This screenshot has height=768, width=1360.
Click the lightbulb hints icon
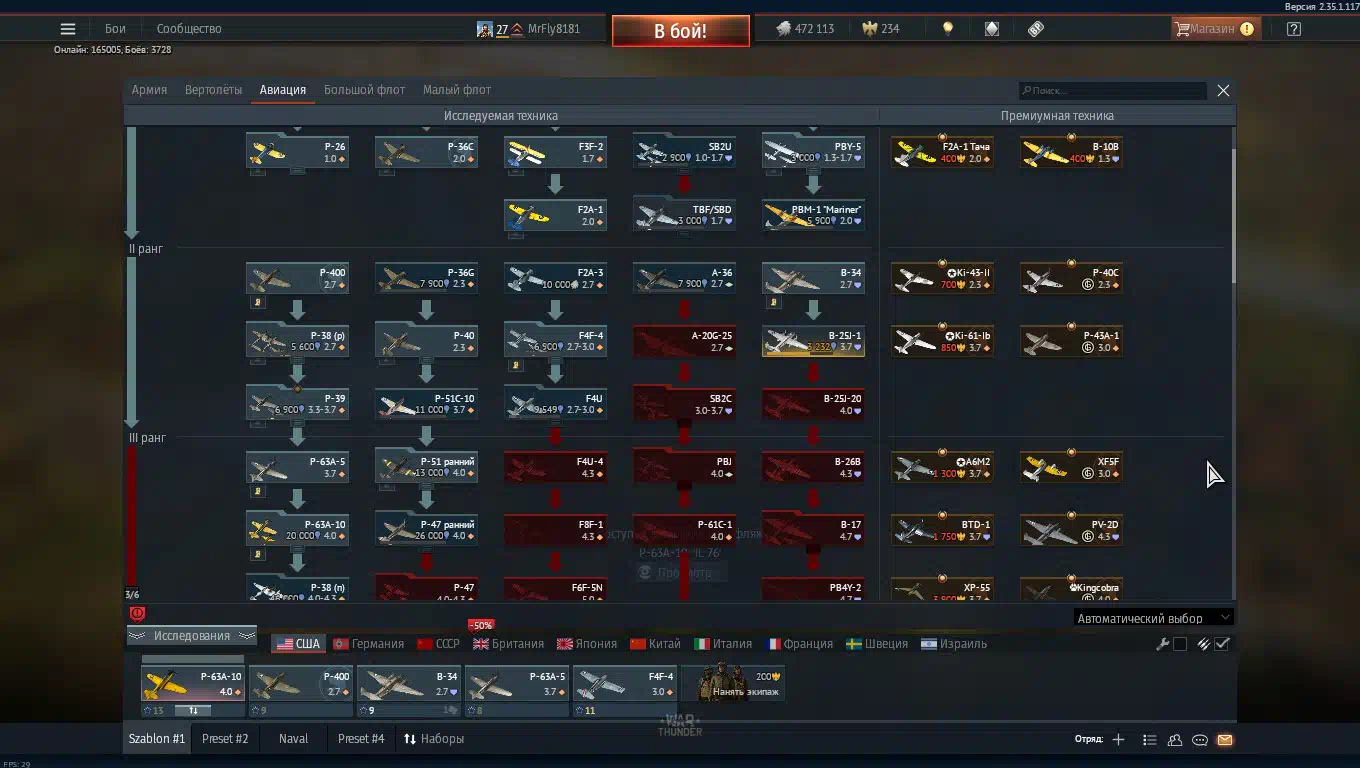coord(948,29)
